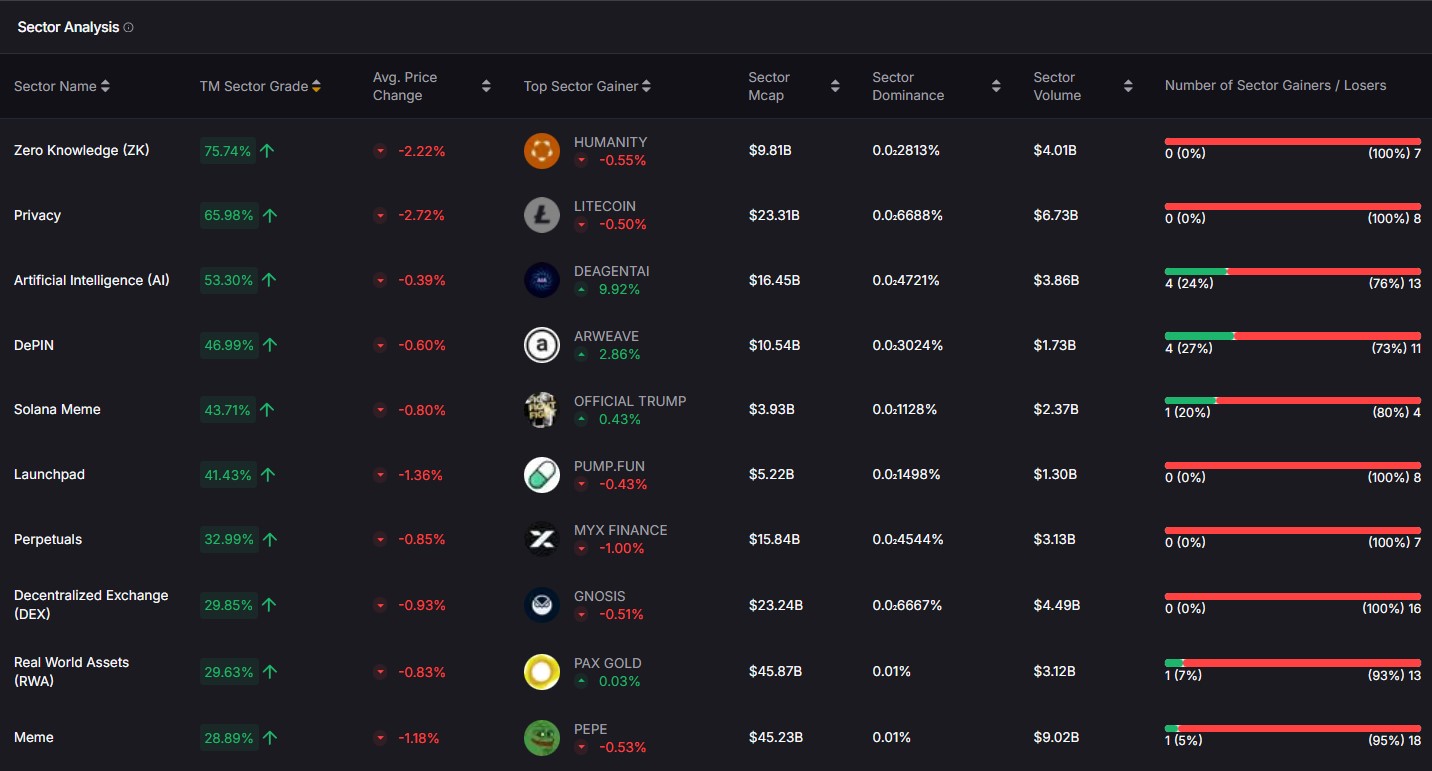Click the PEPE frog logo

[x=542, y=738]
